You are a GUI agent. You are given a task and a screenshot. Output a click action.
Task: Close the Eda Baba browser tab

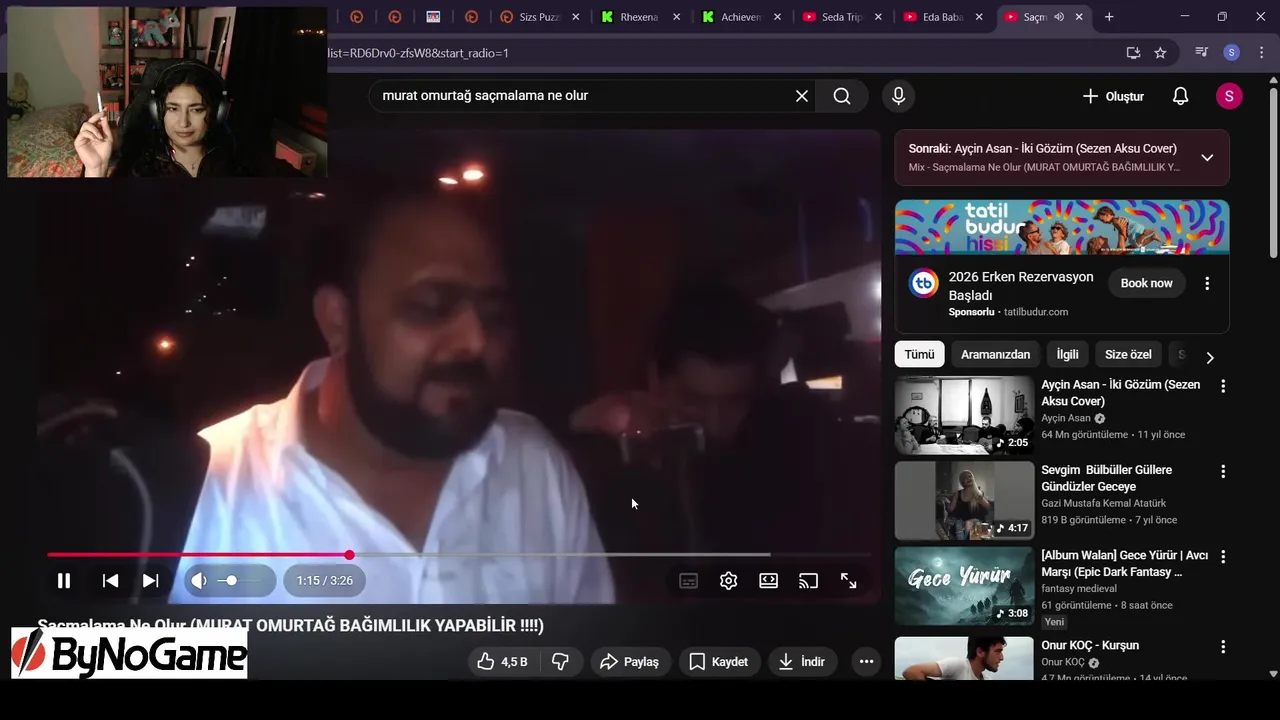(979, 17)
